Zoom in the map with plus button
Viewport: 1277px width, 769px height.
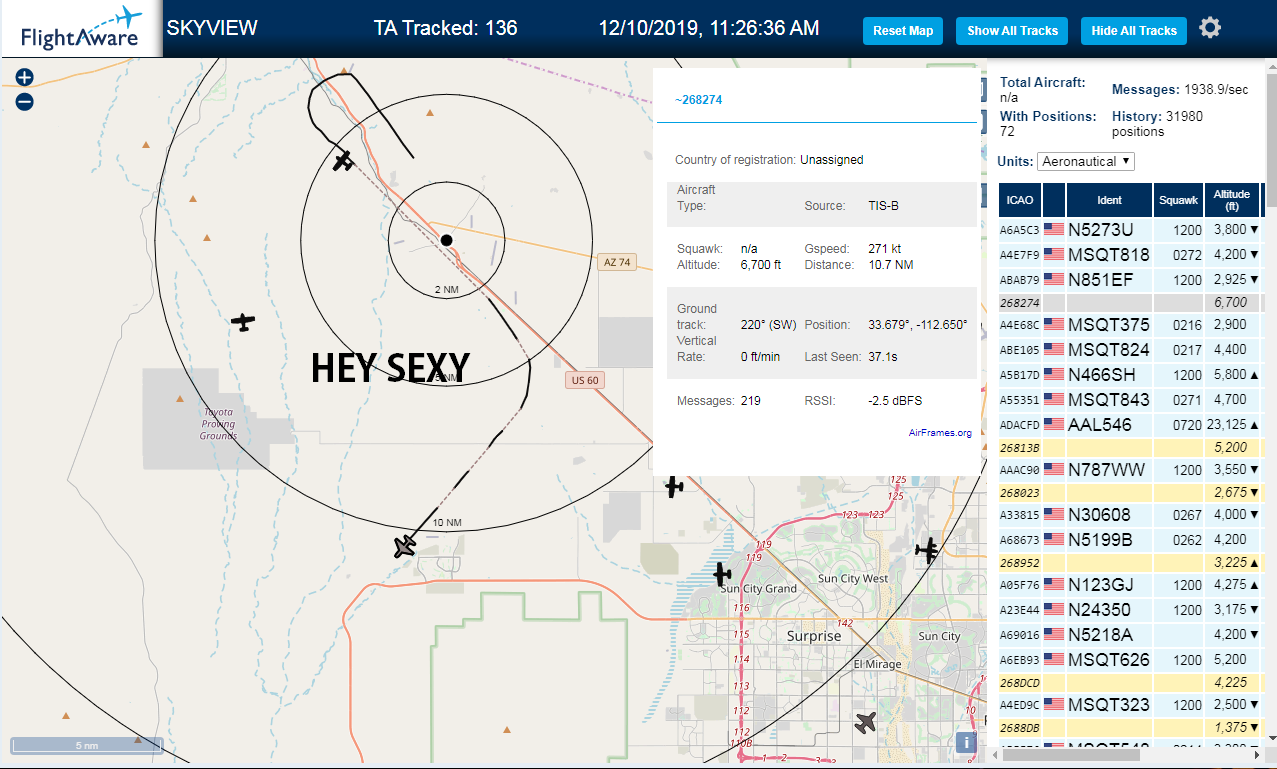tap(25, 78)
